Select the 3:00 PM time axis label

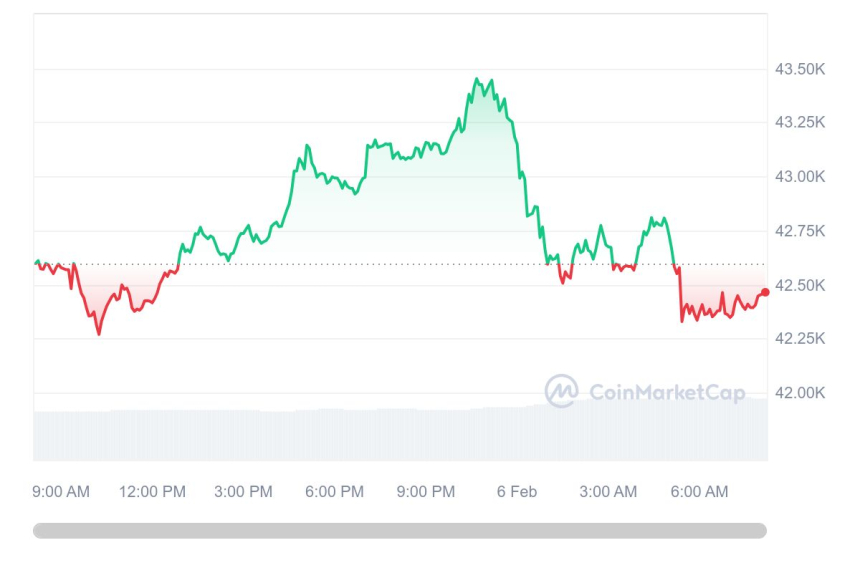pyautogui.click(x=243, y=492)
